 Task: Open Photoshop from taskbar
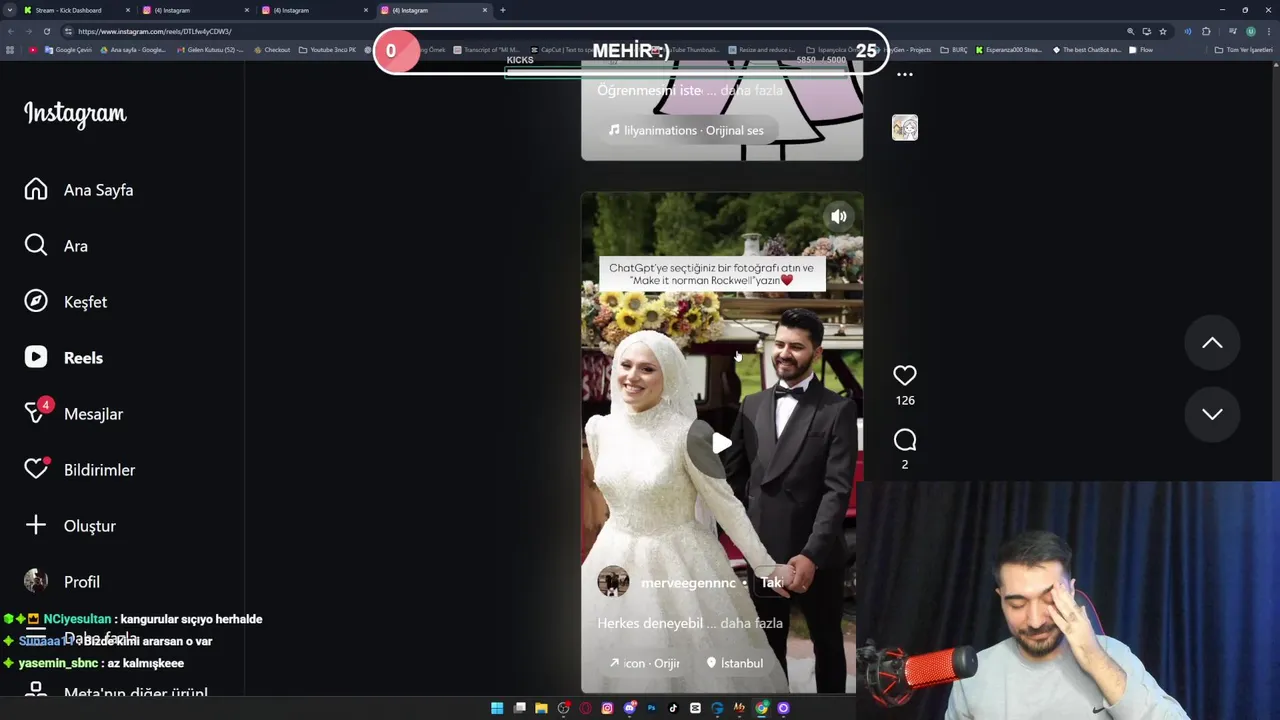coord(651,708)
